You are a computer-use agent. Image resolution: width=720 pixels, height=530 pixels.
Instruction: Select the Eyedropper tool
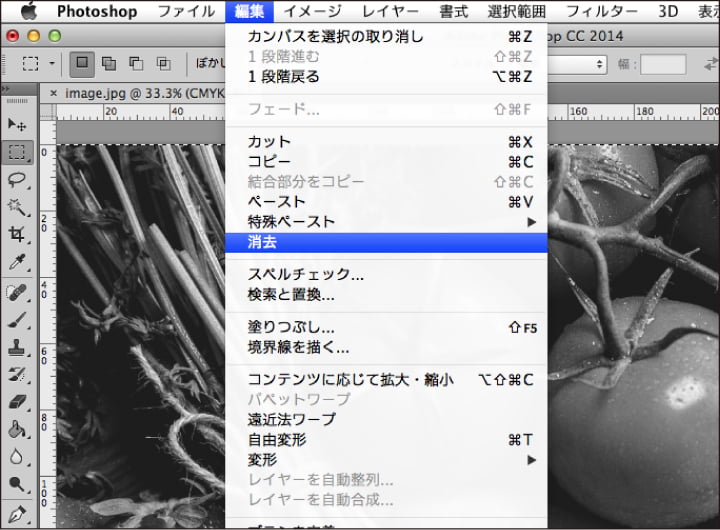point(17,262)
